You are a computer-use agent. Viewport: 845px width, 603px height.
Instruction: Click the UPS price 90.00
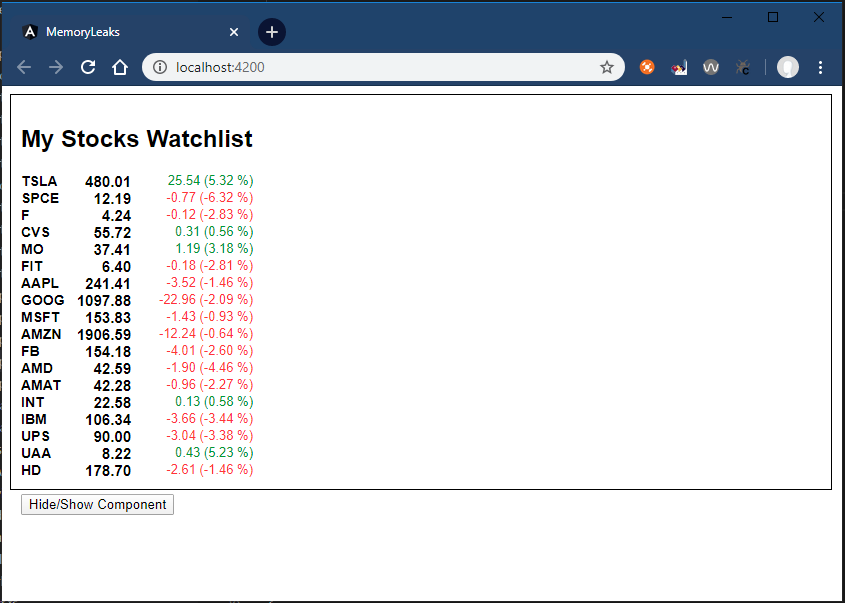click(112, 437)
